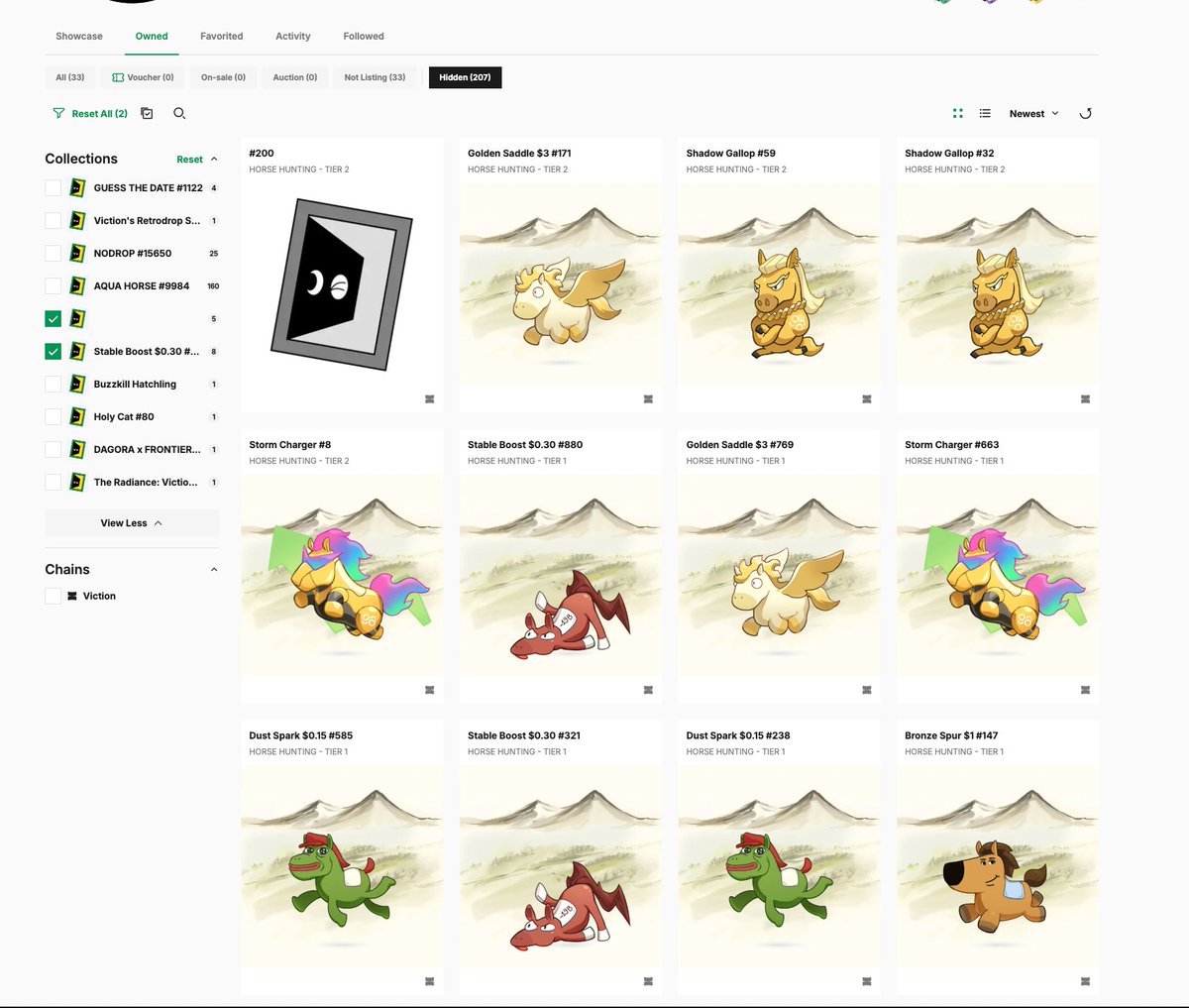Click the Stable Boost $0.30 #321 title
Image resolution: width=1189 pixels, height=1008 pixels.
[524, 735]
